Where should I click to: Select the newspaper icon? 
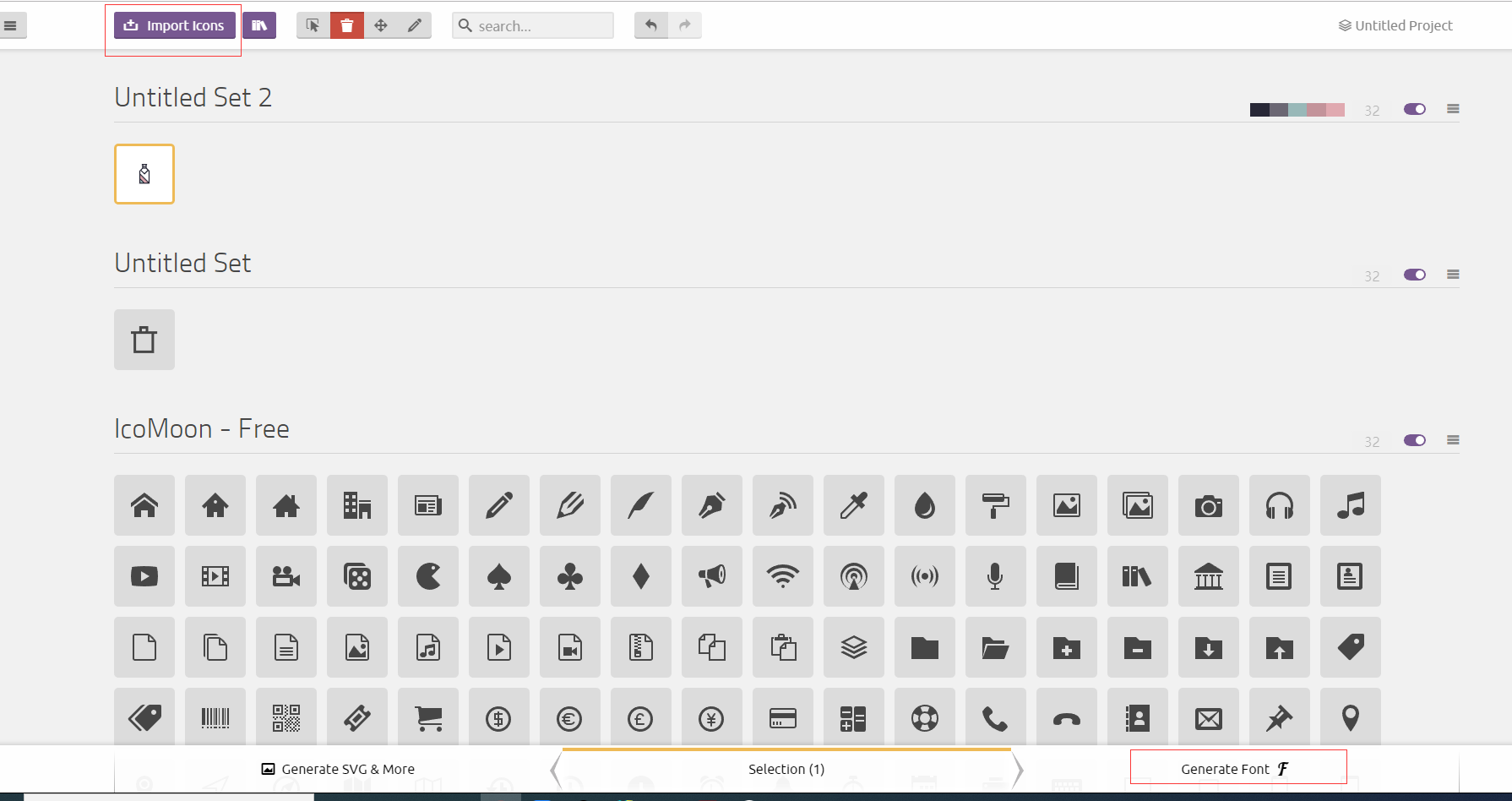(x=428, y=505)
